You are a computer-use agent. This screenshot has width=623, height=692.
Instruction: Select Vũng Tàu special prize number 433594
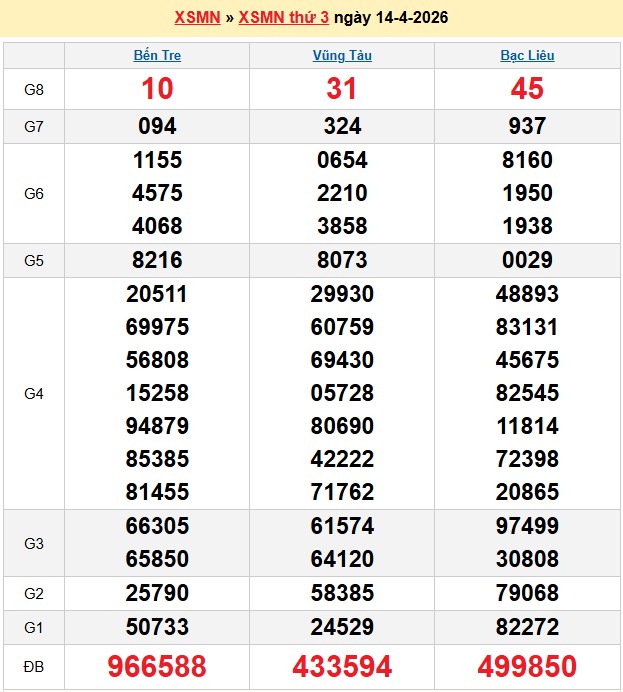point(342,666)
